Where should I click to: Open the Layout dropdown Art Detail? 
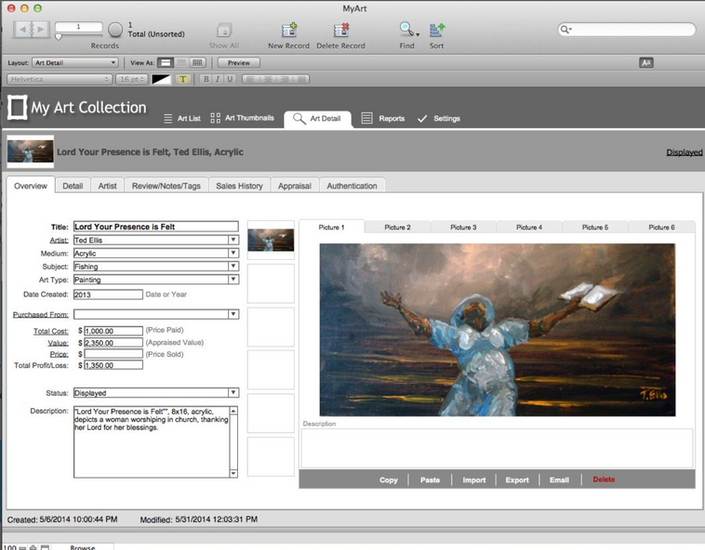tap(75, 63)
